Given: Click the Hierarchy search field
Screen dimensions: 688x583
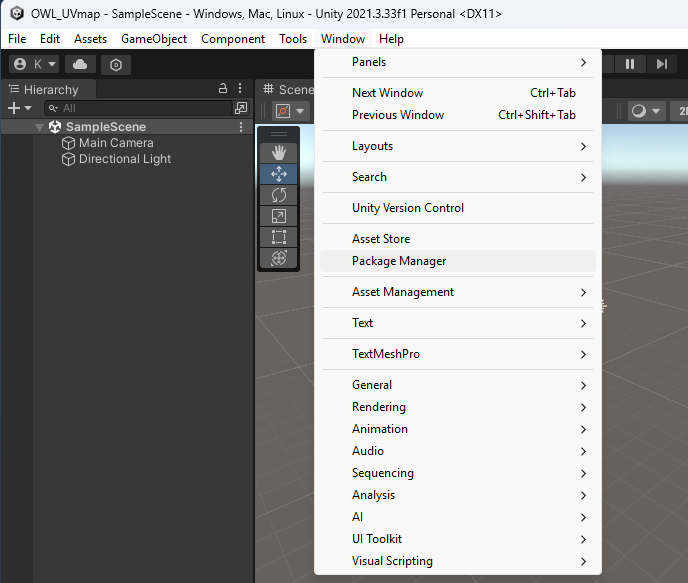Looking at the screenshot, I should tap(139, 108).
